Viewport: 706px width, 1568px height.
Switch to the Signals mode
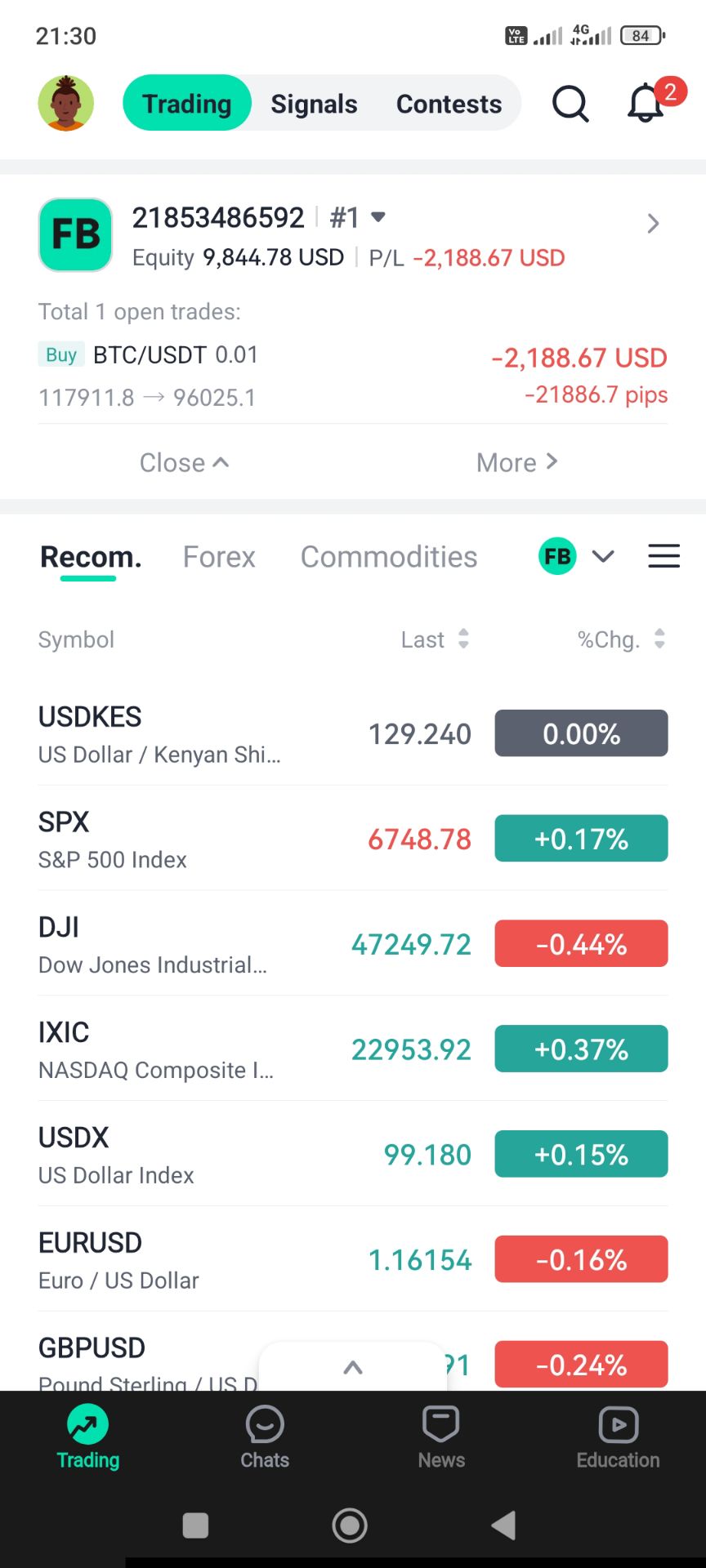[314, 104]
